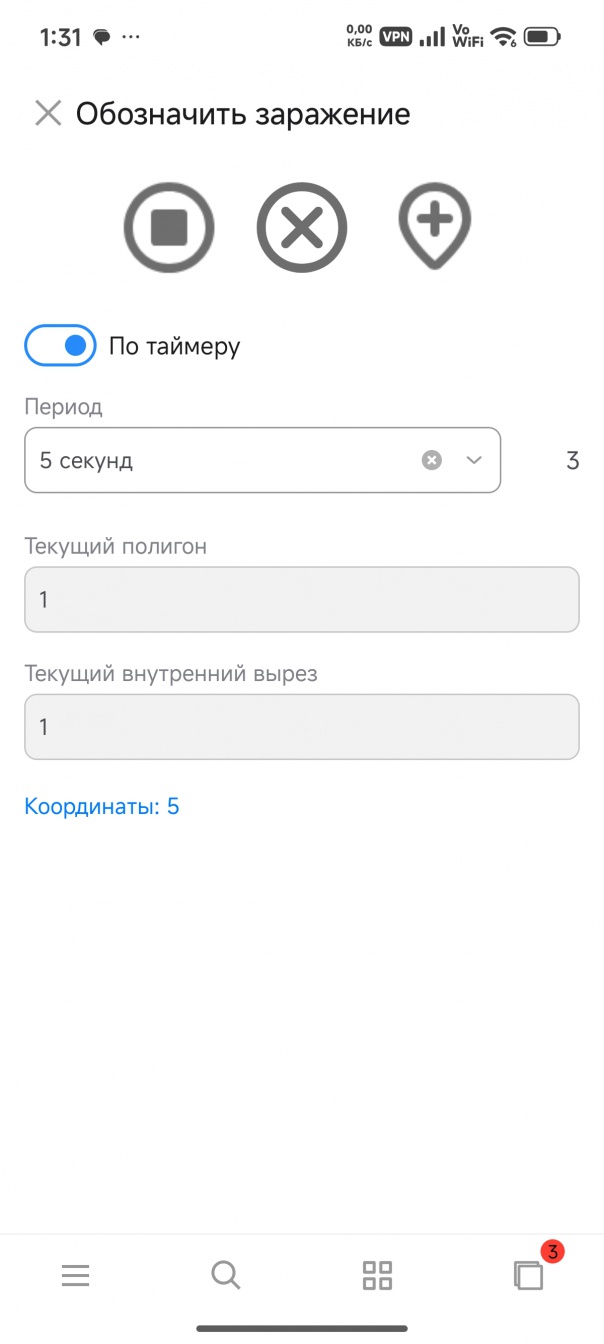Tap the По таймеру label
604x1344 pixels.
click(x=175, y=347)
